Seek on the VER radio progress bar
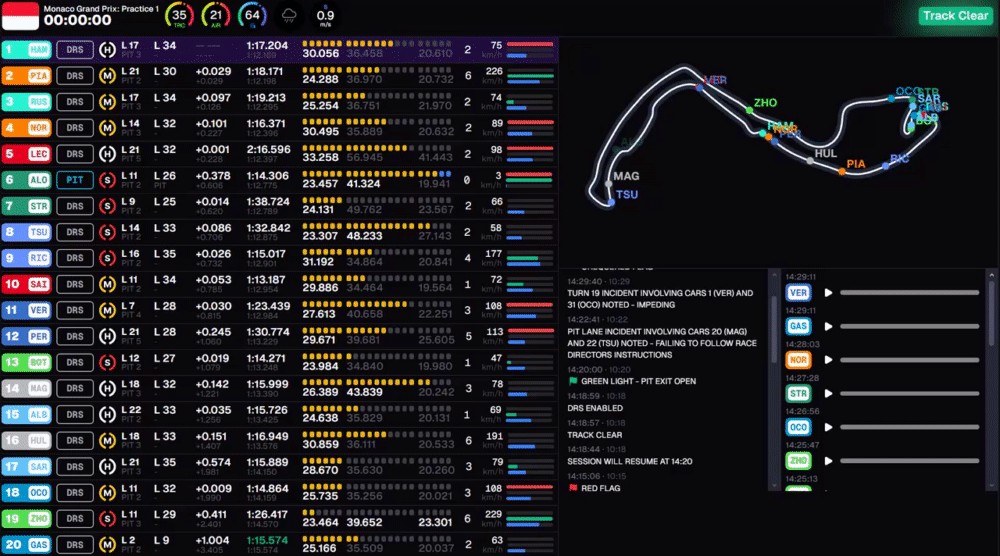This screenshot has width=1000, height=556. (909, 293)
